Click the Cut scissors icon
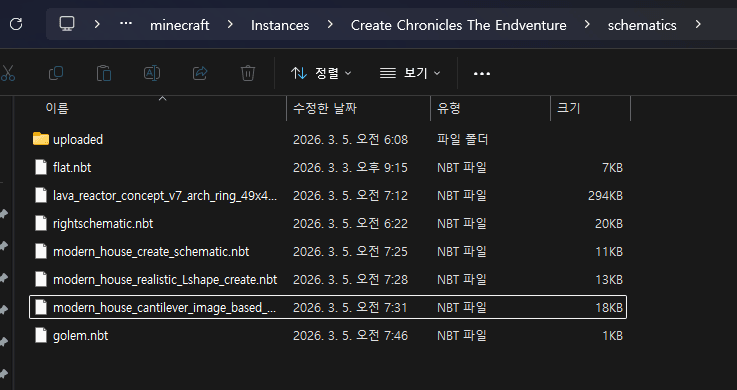 (x=8, y=73)
